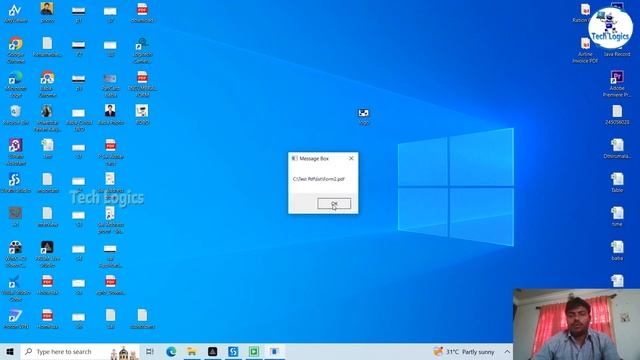Open the Windows Start menu
The image size is (640, 360).
click(x=10, y=351)
